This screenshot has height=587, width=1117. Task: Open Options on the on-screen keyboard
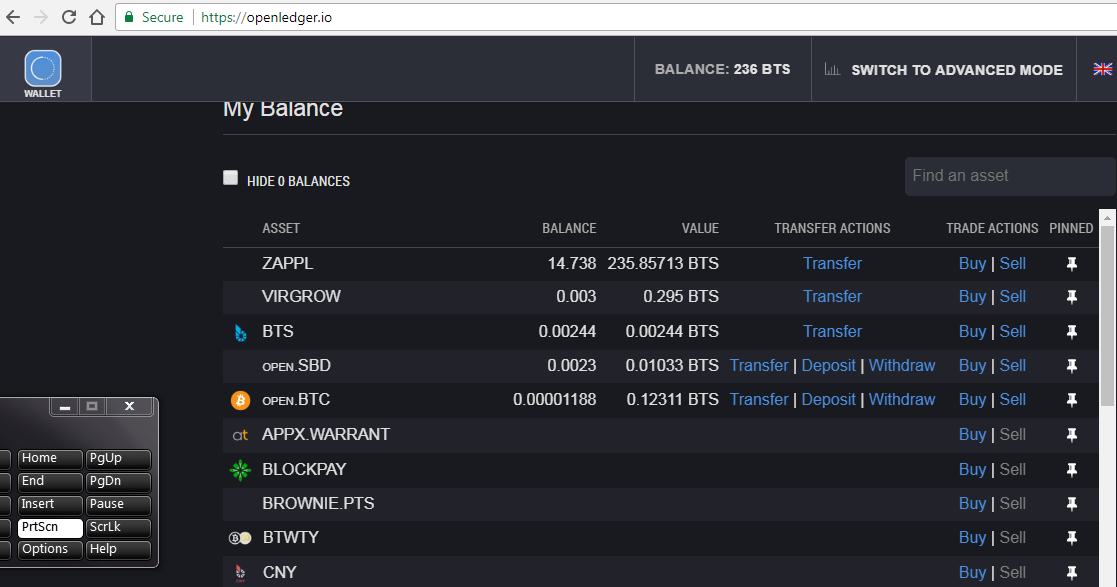point(50,550)
